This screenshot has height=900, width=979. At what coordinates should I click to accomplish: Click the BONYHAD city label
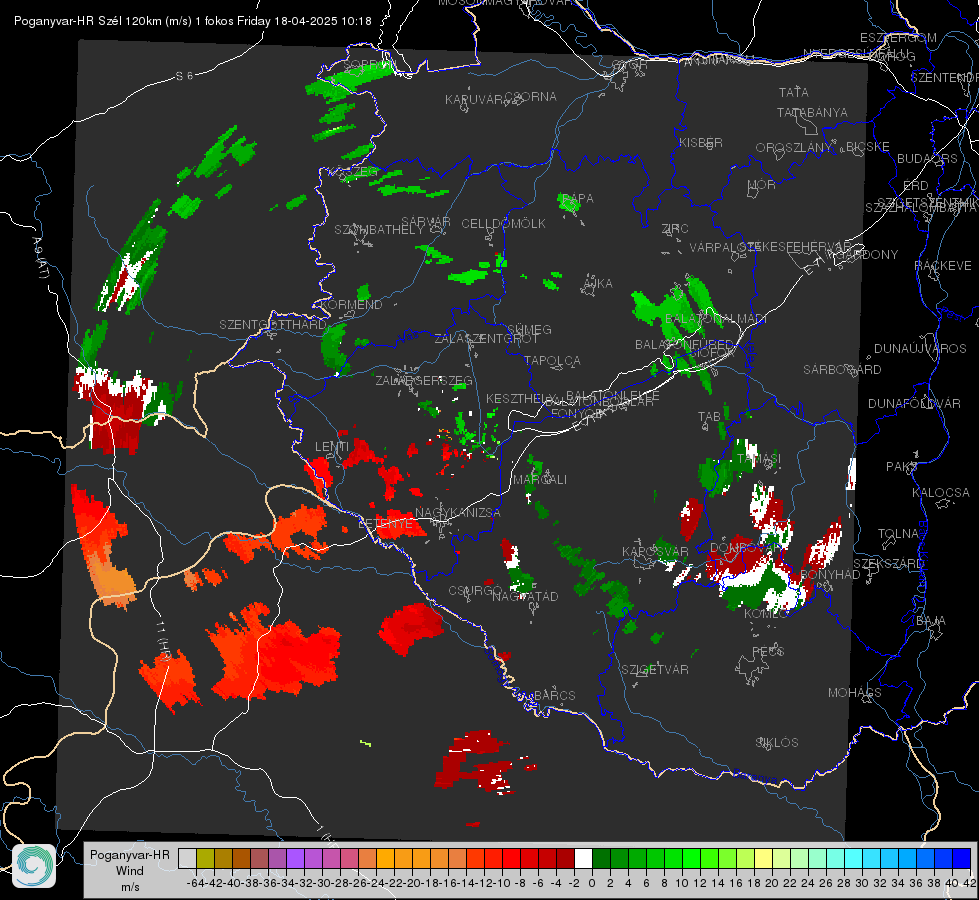coord(830,573)
